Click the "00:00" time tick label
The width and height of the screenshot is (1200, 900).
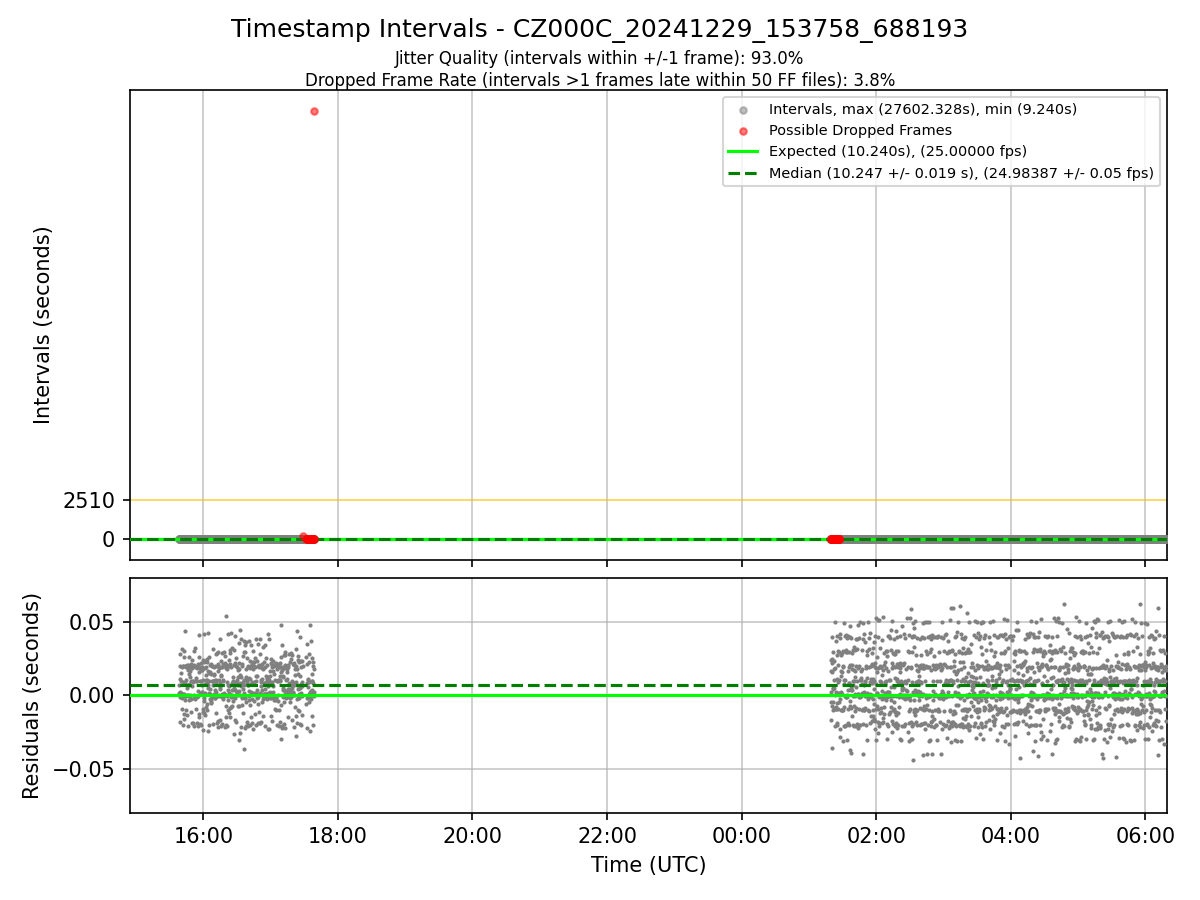click(x=741, y=836)
